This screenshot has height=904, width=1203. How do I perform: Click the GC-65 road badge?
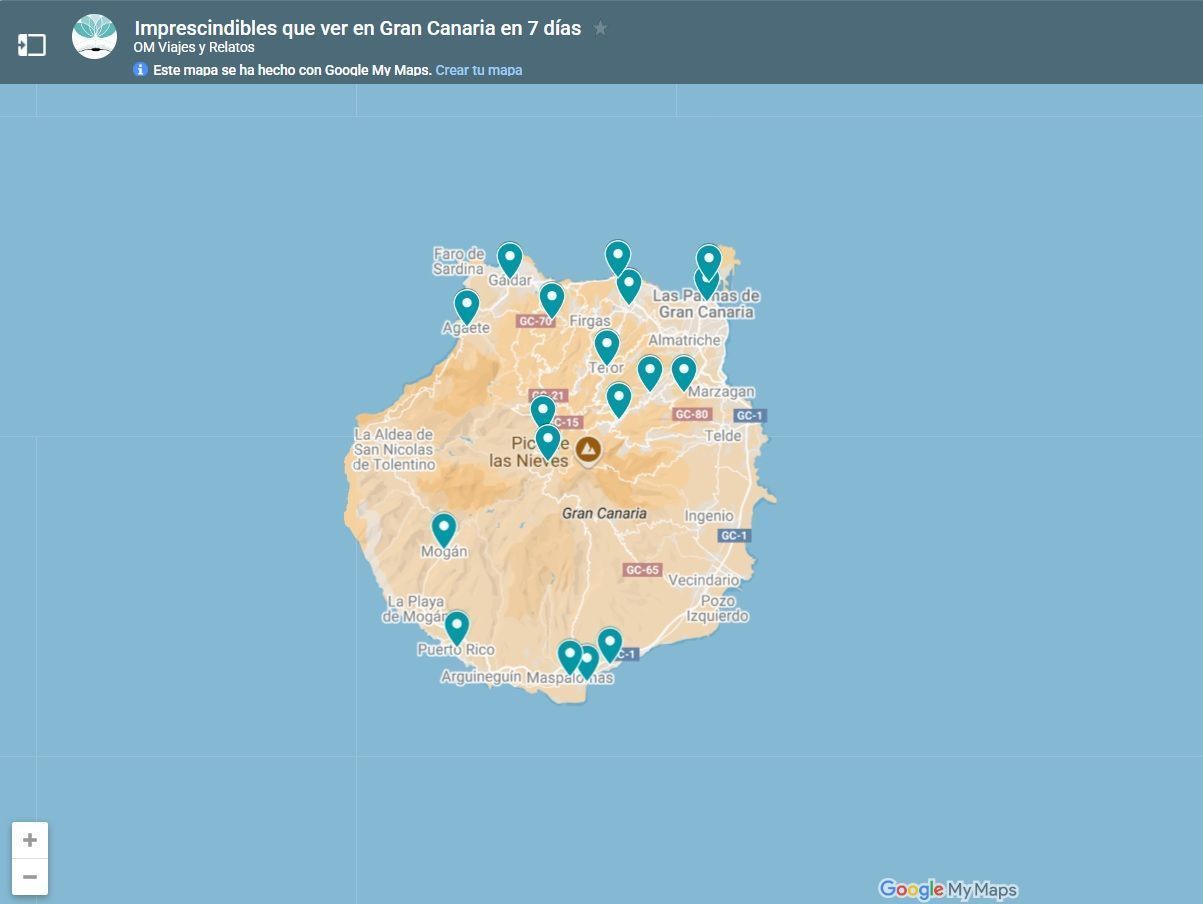[x=642, y=570]
